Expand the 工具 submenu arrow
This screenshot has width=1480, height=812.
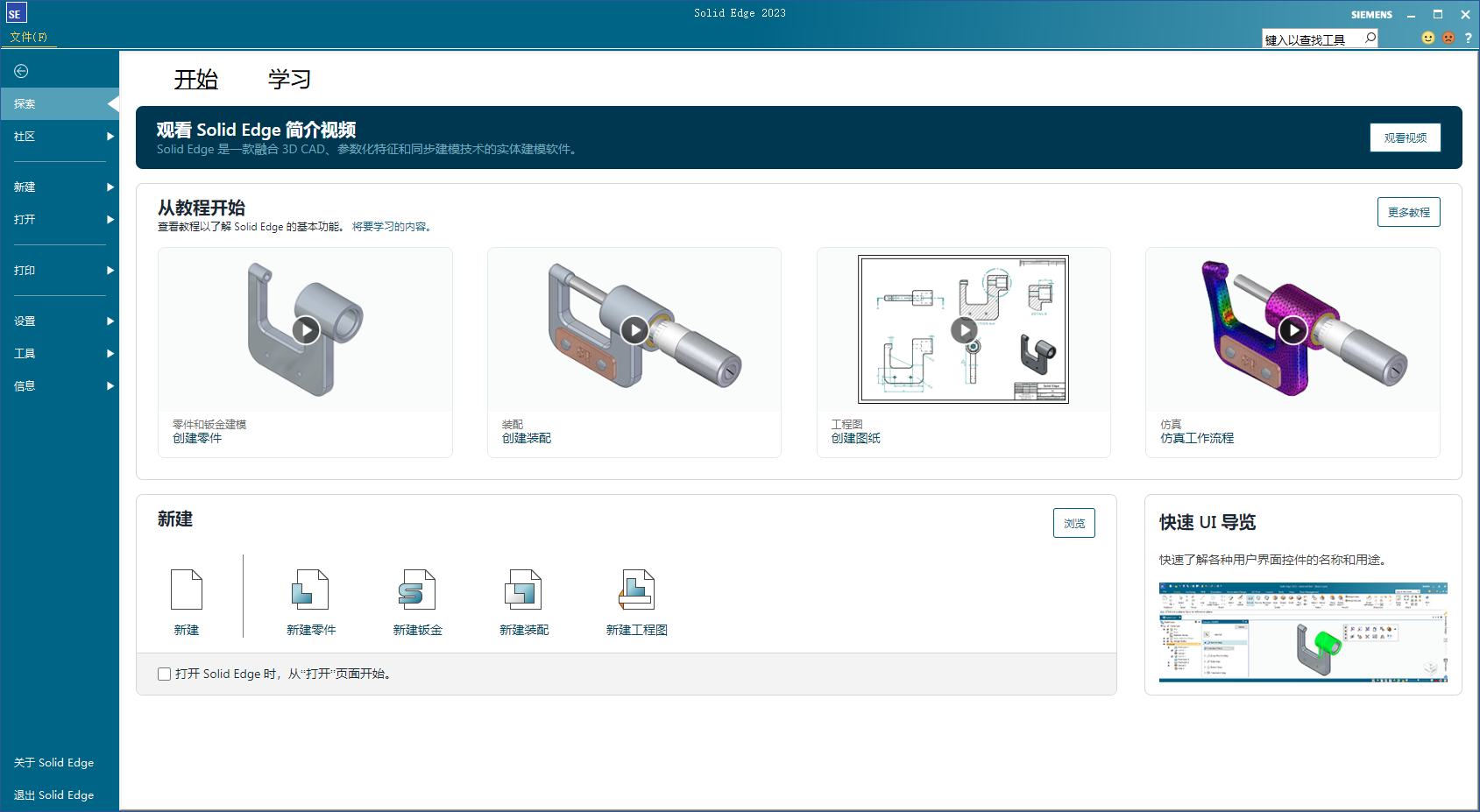(x=110, y=354)
